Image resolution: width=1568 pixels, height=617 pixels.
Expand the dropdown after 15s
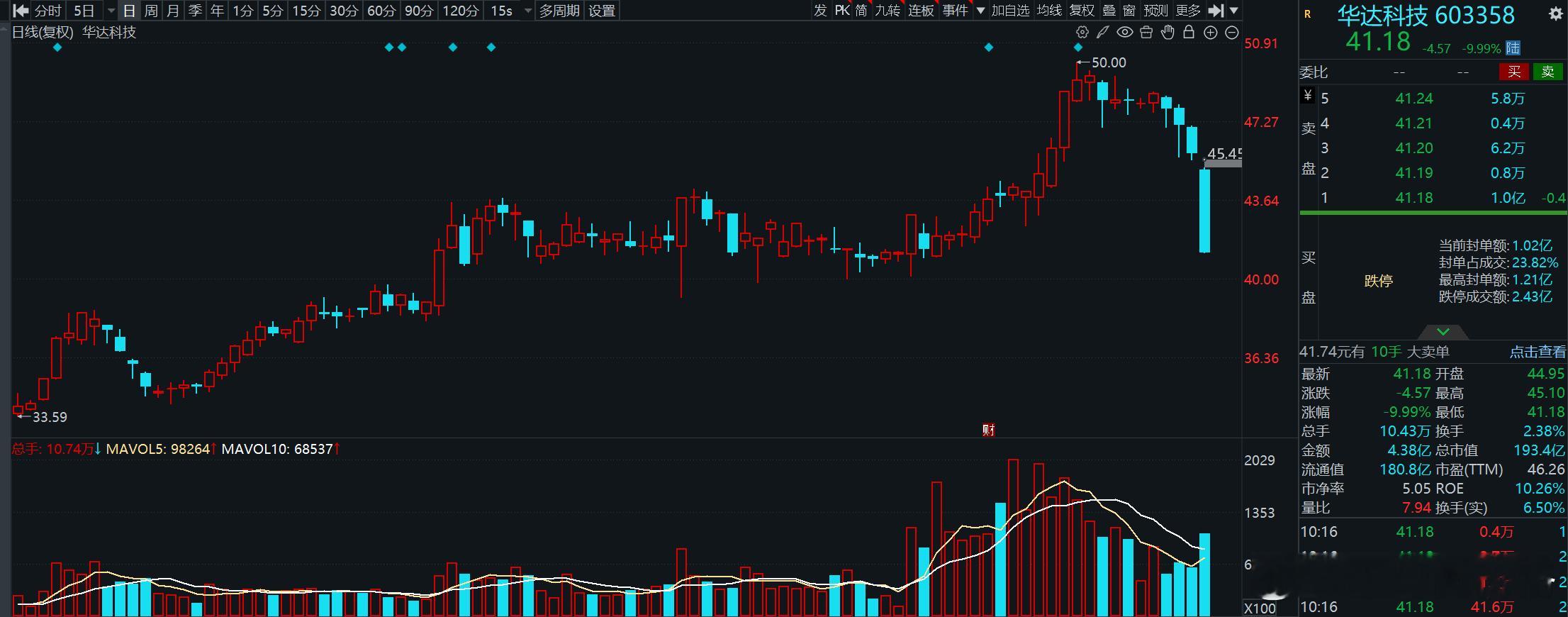point(527,11)
